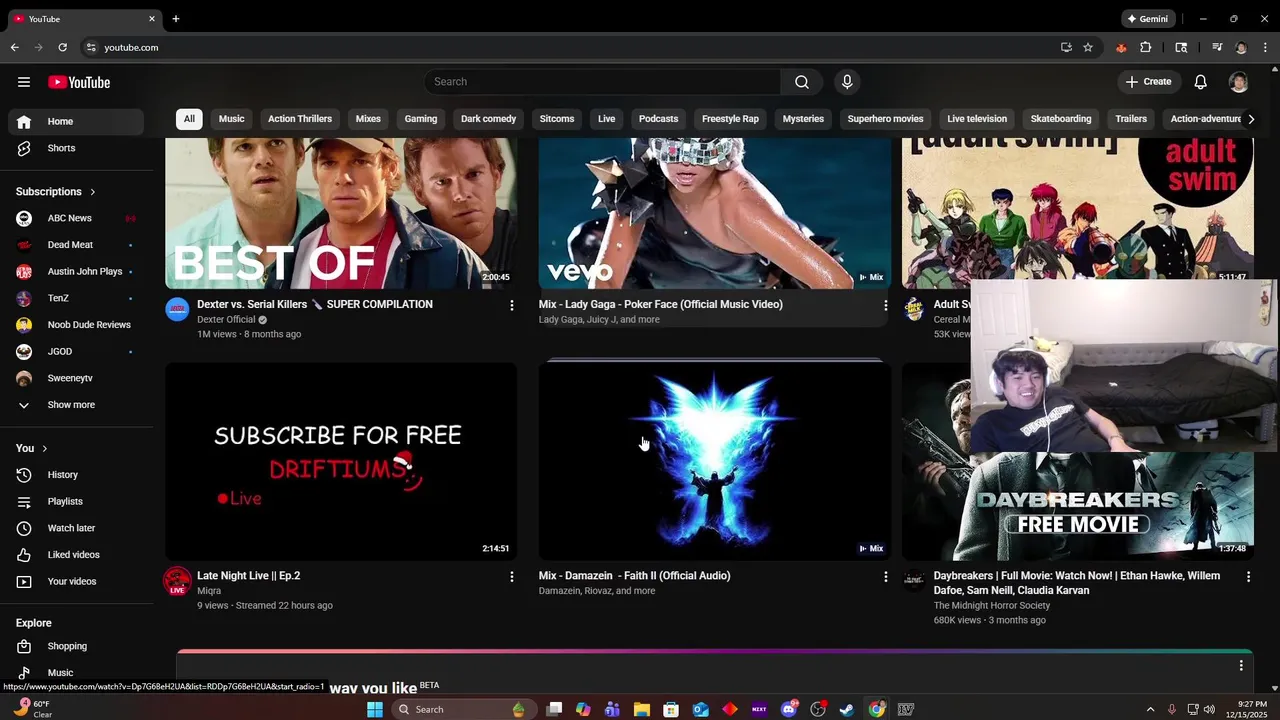This screenshot has height=720, width=1280.
Task: Open the Dexter Official channel avatar
Action: [x=177, y=309]
